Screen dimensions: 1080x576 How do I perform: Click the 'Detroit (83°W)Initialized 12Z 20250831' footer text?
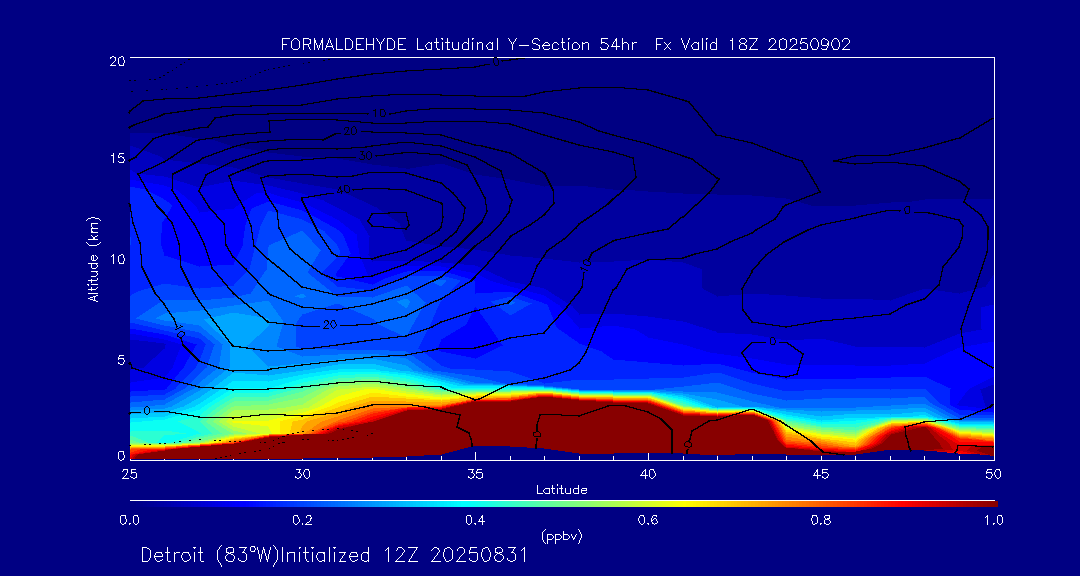[334, 555]
